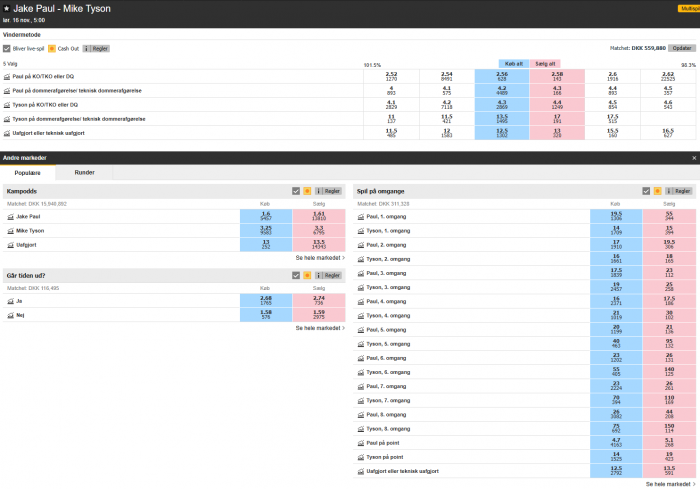Image resolution: width=700 pixels, height=489 pixels.
Task: Toggle checkbox in Går tiden ud? header
Action: pos(296,276)
